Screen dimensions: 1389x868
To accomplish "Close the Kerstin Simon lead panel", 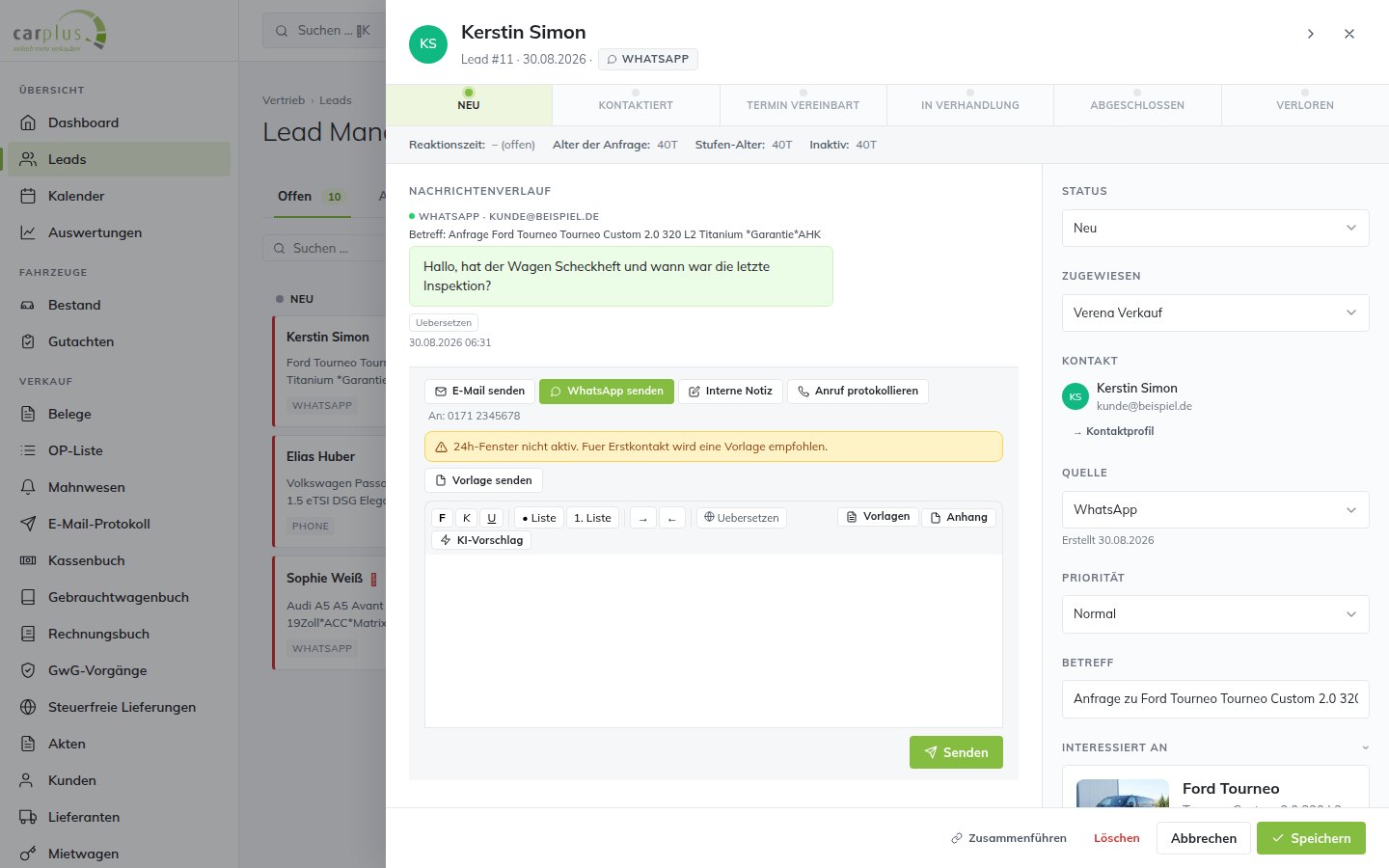I will (1349, 34).
